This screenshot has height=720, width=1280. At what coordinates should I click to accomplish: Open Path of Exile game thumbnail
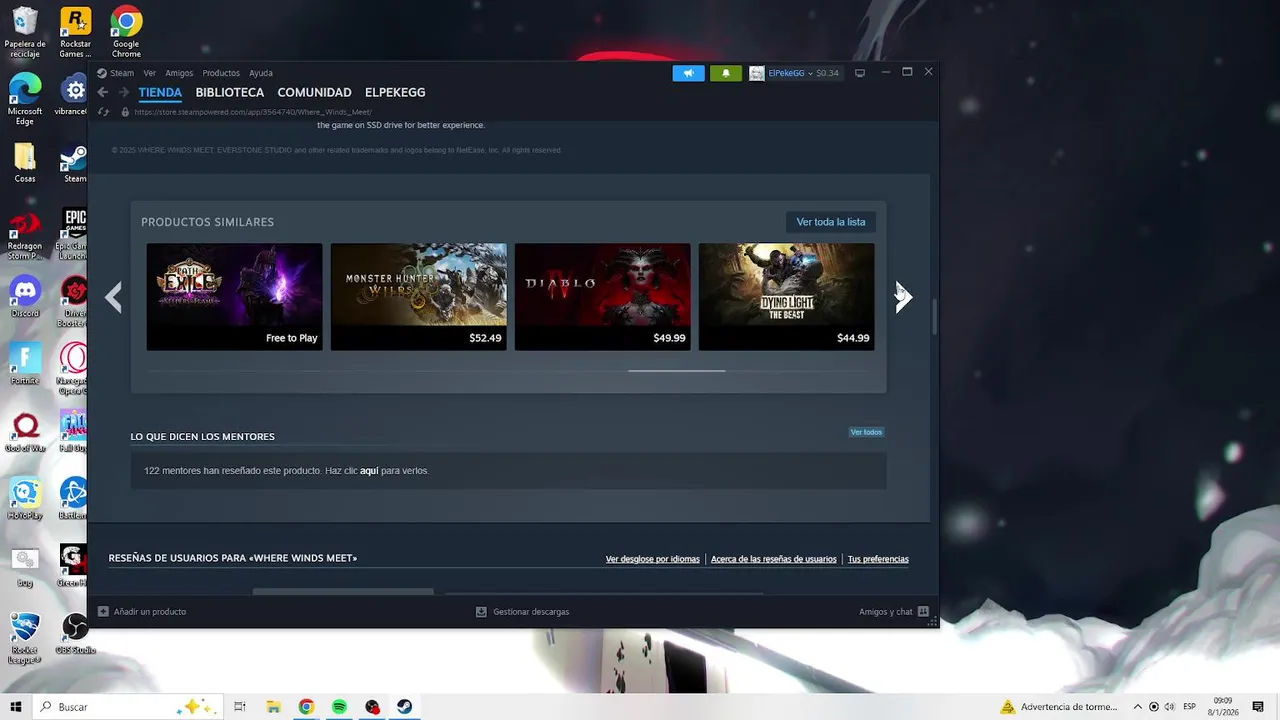pyautogui.click(x=235, y=297)
